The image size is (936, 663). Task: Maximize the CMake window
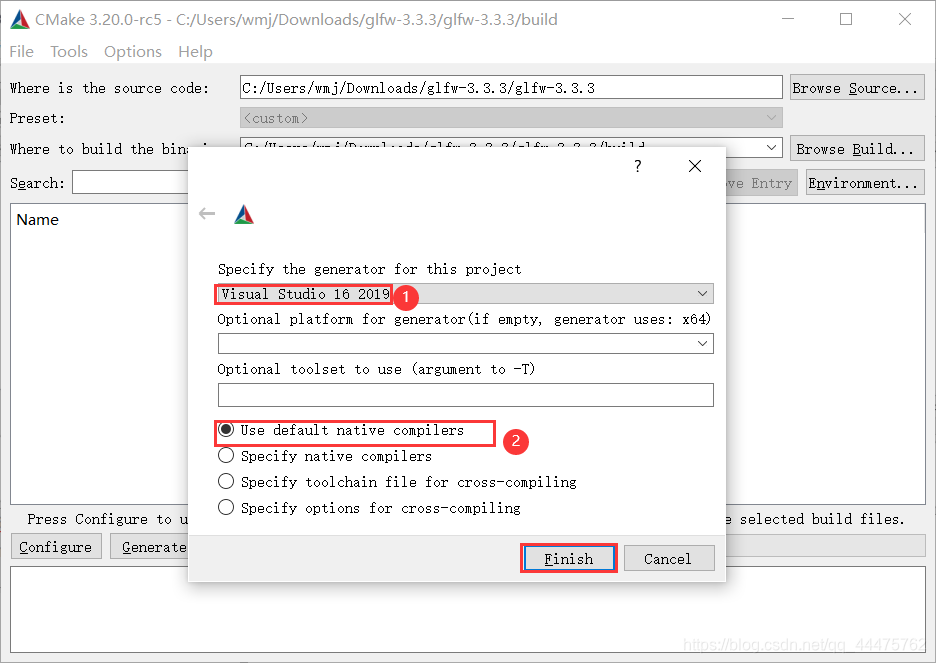point(846,19)
